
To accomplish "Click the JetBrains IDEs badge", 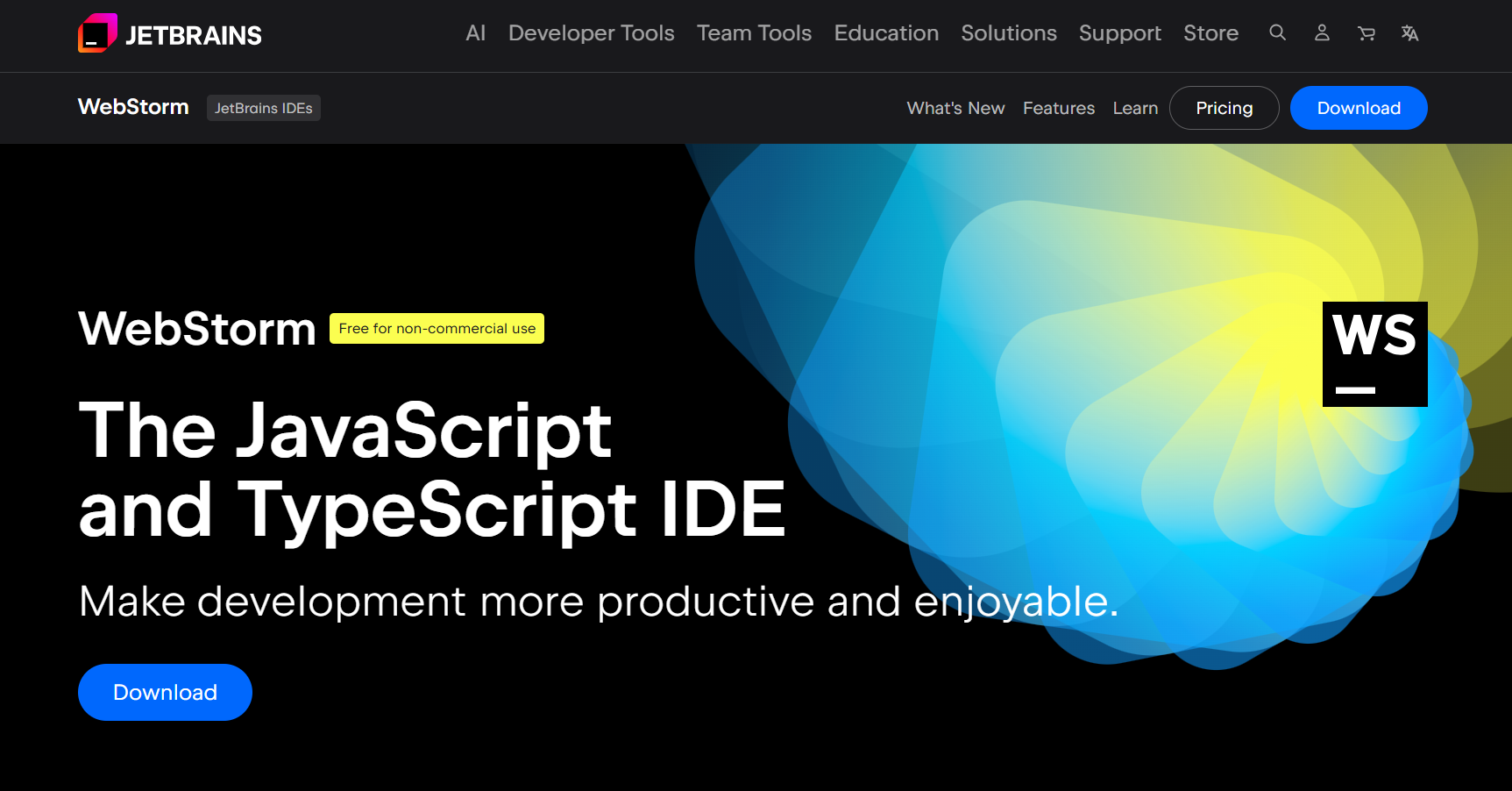I will (263, 108).
